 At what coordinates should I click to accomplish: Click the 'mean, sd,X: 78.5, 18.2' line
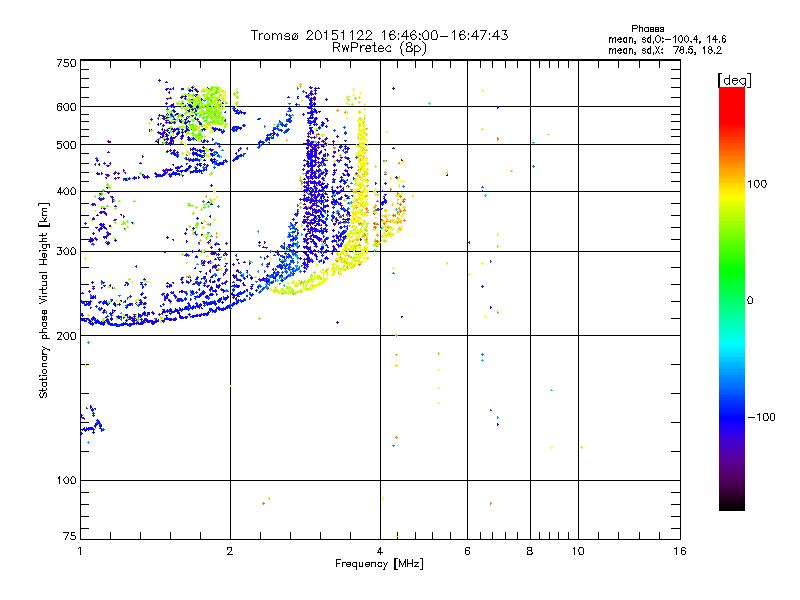pos(665,50)
